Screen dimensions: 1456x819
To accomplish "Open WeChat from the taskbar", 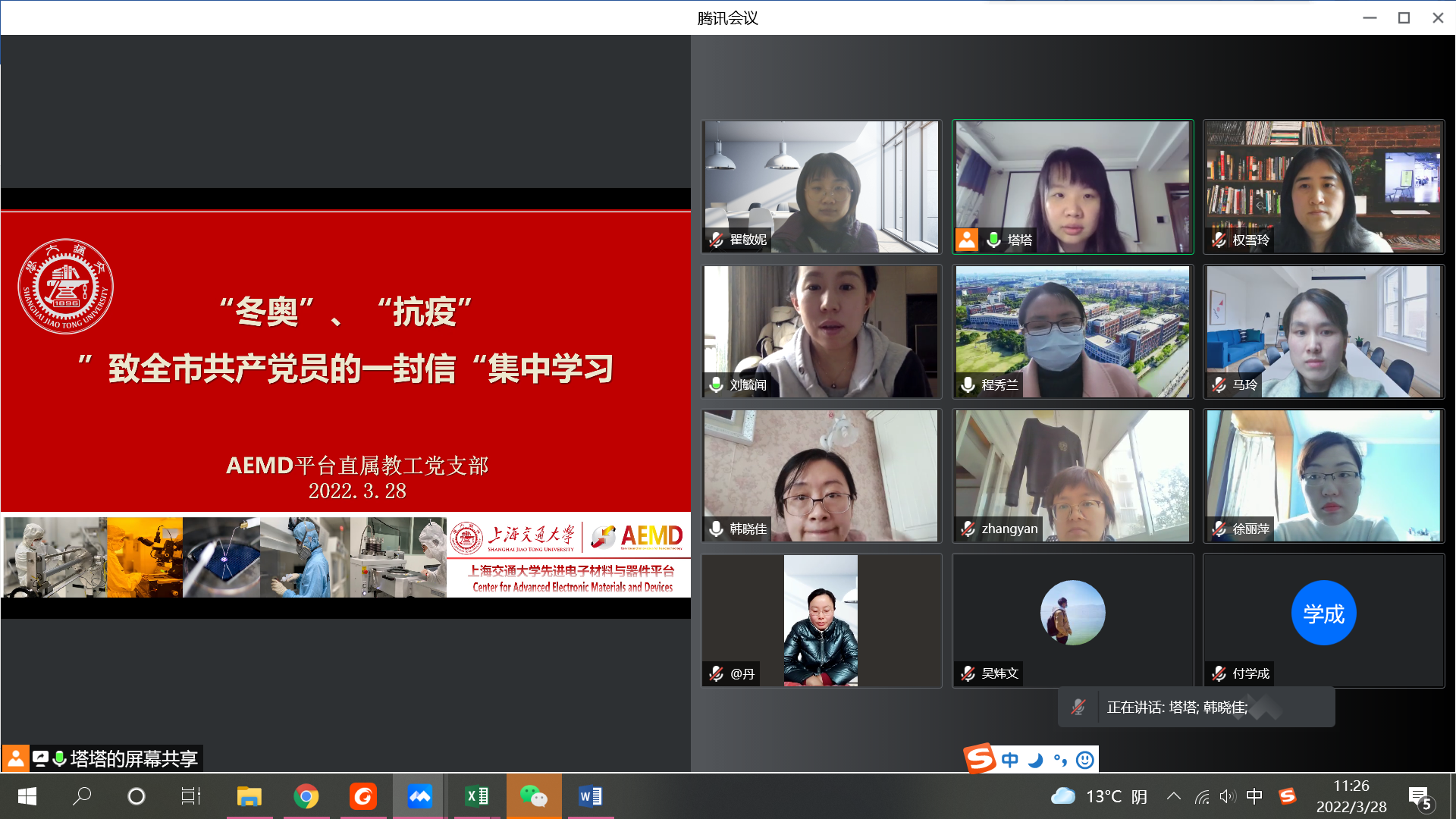I will (534, 796).
